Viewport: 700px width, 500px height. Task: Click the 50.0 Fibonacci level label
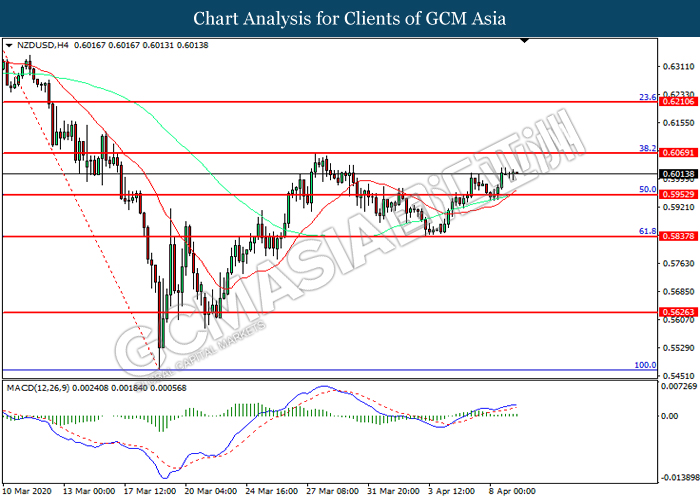[x=648, y=190]
